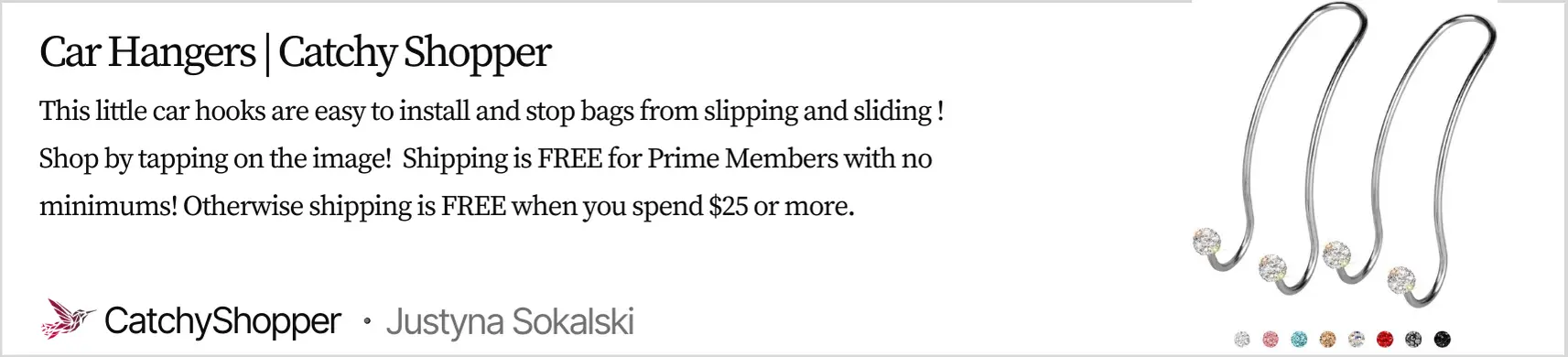Choose the champagne gold crystal swatch
The image size is (1568, 357).
click(1328, 339)
